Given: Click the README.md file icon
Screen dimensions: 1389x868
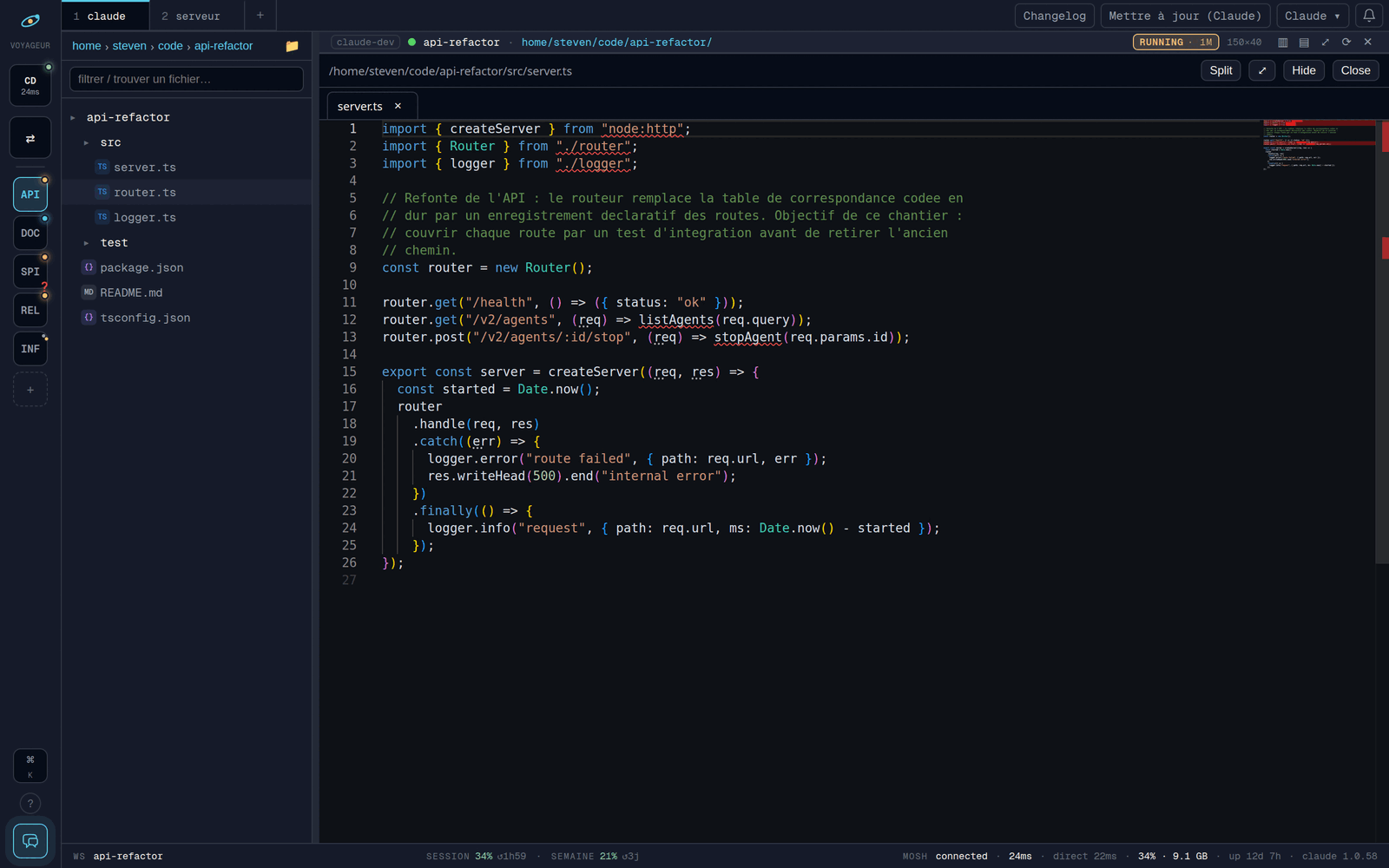Looking at the screenshot, I should [89, 293].
